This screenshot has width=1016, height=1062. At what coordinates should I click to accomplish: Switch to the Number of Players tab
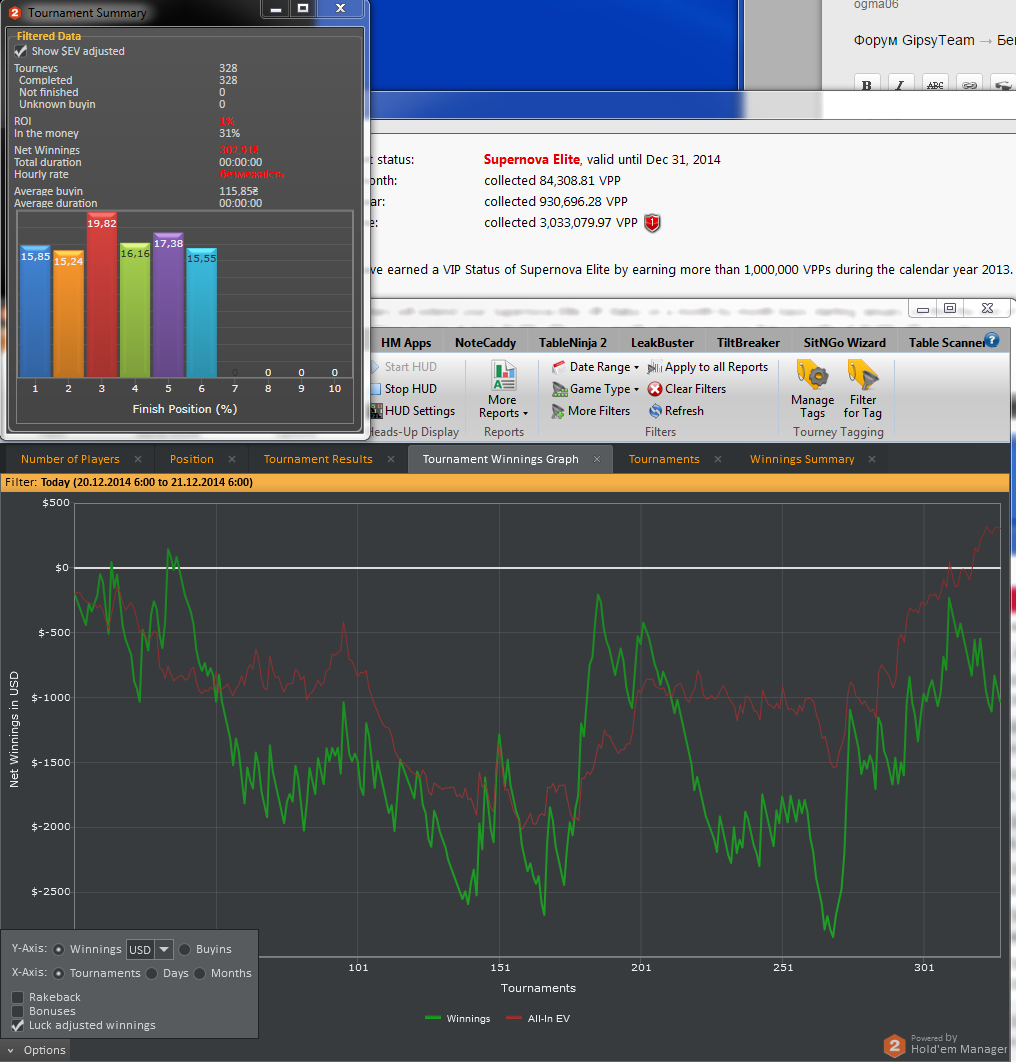click(70, 459)
